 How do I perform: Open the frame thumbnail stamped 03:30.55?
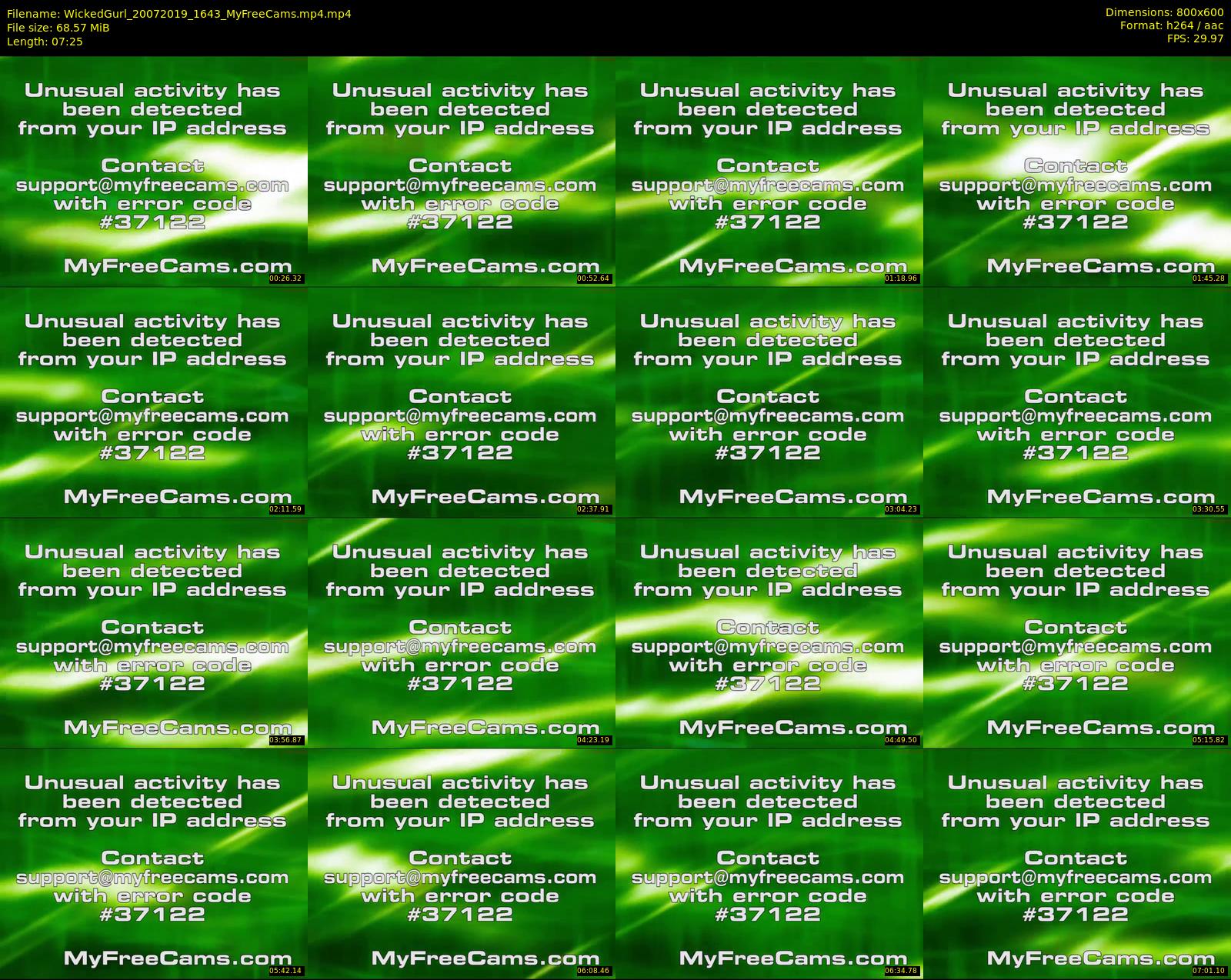click(x=1077, y=402)
